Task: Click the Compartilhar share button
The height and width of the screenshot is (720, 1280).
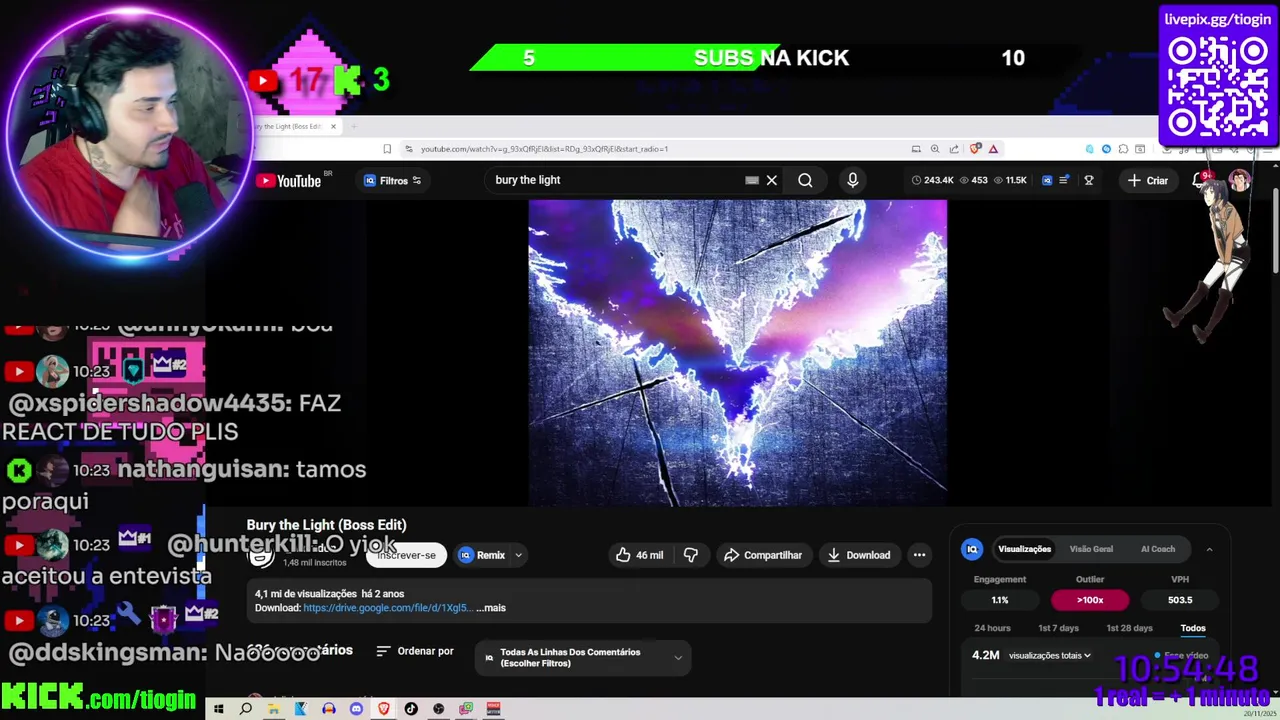Action: coord(763,555)
